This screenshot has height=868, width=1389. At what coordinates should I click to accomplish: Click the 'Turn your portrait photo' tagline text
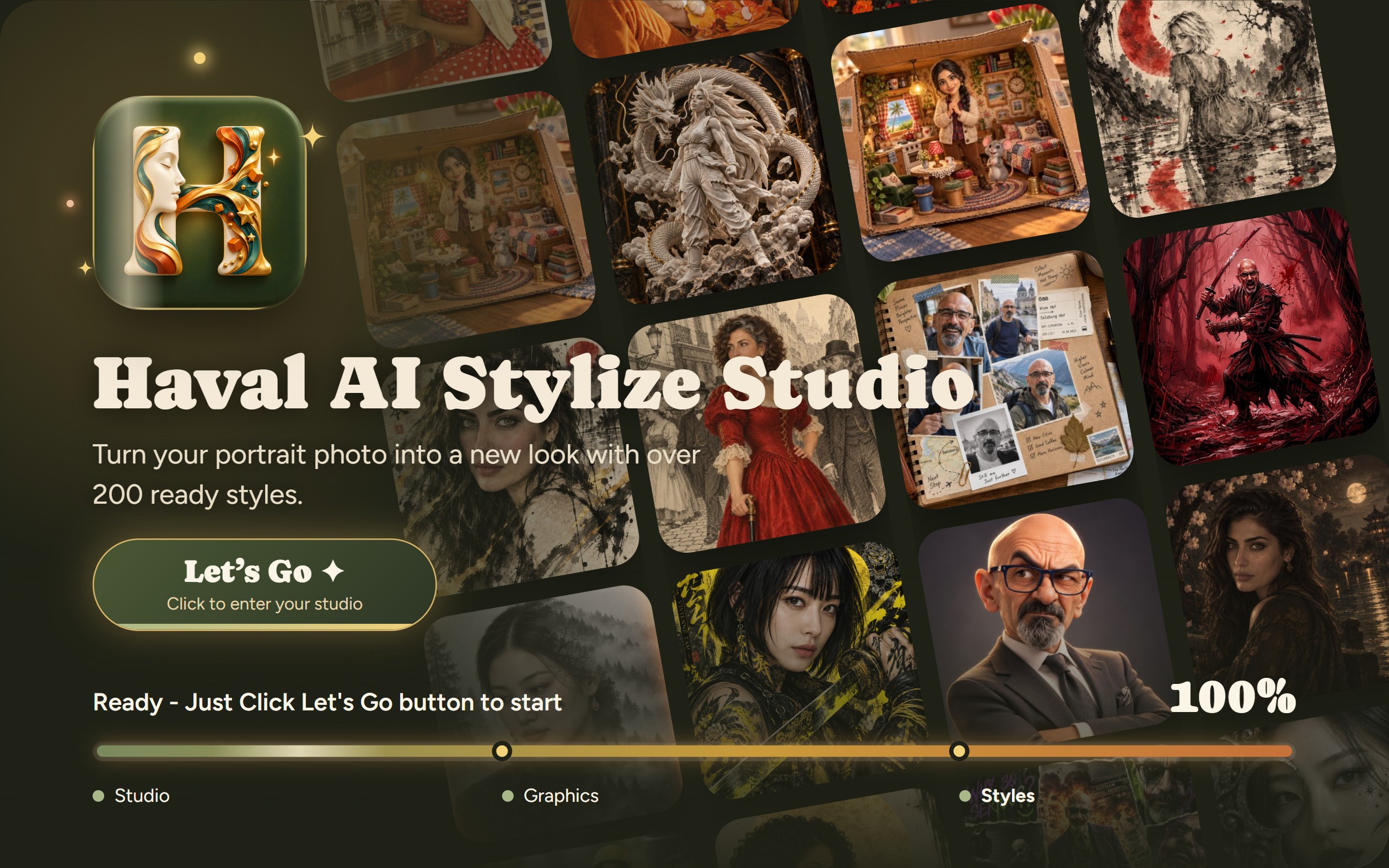pyautogui.click(x=396, y=475)
